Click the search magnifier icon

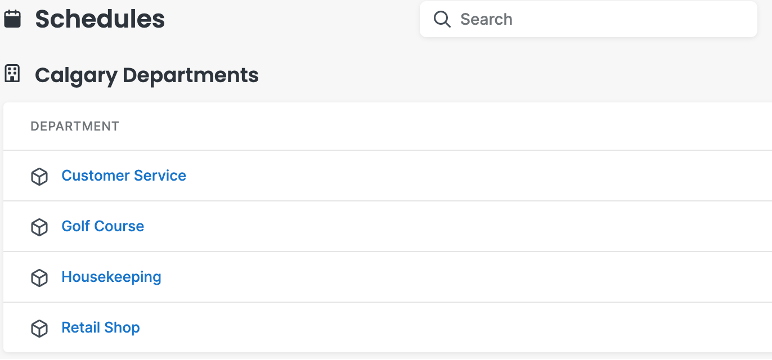pos(442,19)
